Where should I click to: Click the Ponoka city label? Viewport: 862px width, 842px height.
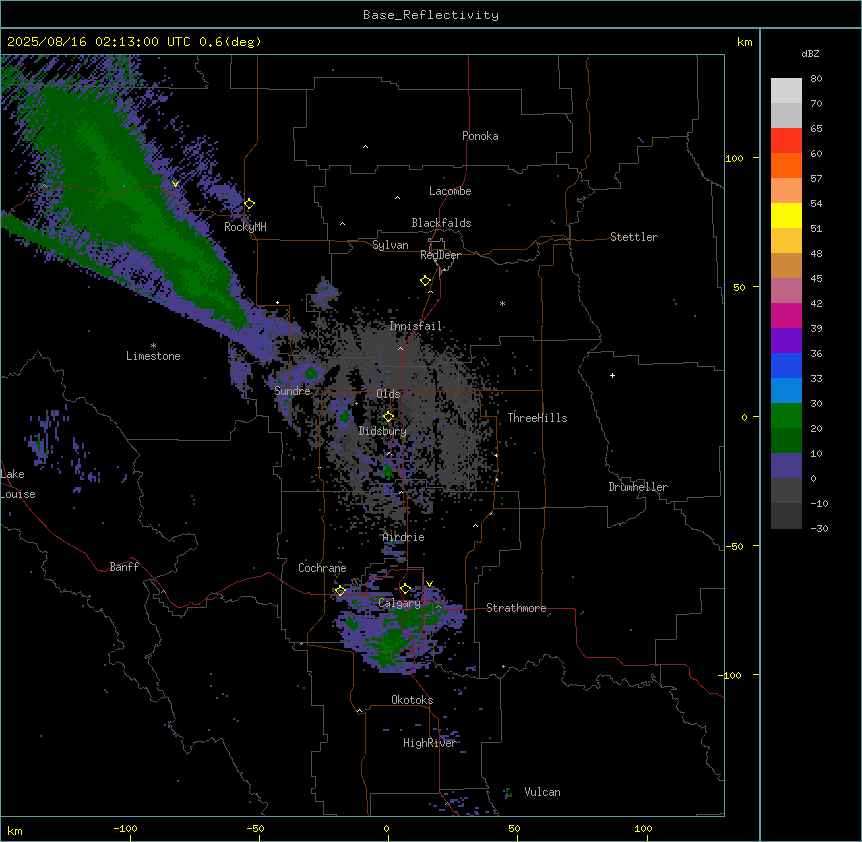click(x=480, y=136)
